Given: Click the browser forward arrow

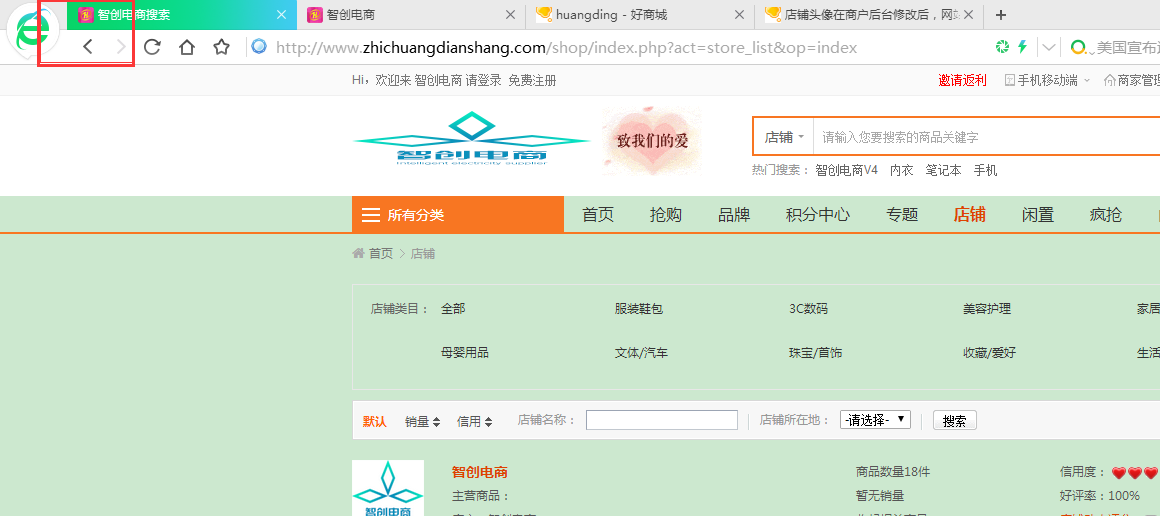Looking at the screenshot, I should pos(121,47).
